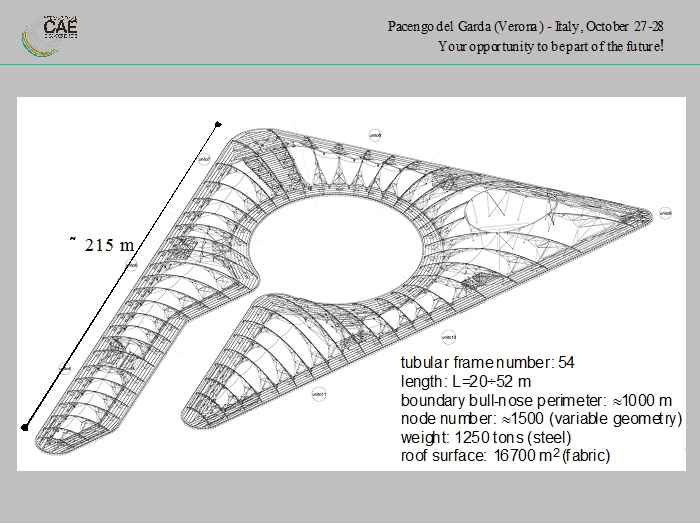Click the CAE conference logo
Screen dimensions: 700x525
coord(50,33)
